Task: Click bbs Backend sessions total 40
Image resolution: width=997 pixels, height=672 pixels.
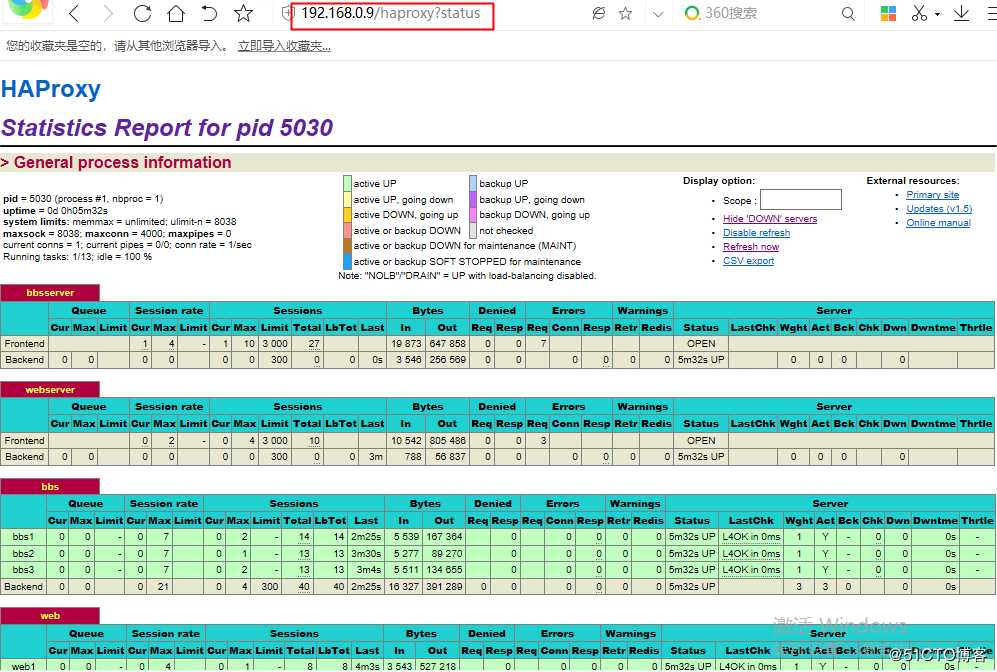Action: pyautogui.click(x=304, y=586)
